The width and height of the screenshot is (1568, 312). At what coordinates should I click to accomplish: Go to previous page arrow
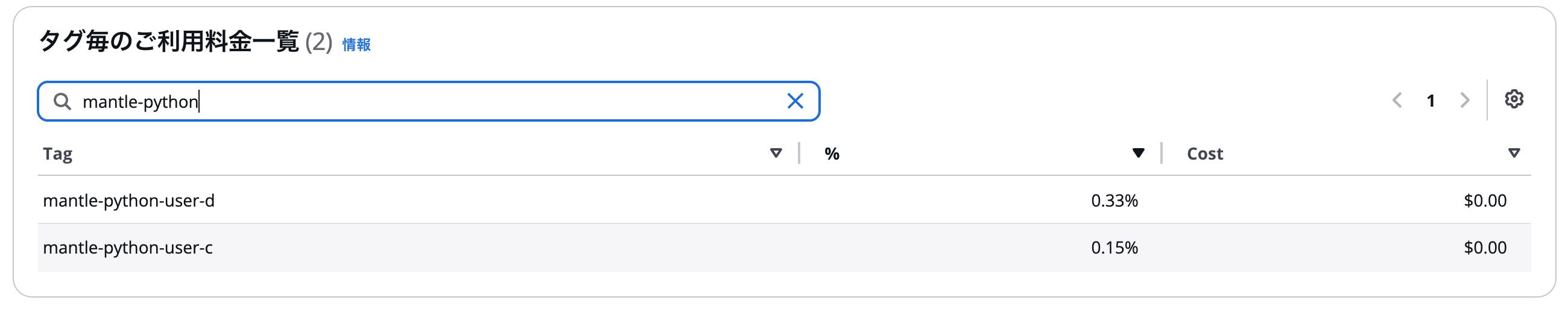1397,101
